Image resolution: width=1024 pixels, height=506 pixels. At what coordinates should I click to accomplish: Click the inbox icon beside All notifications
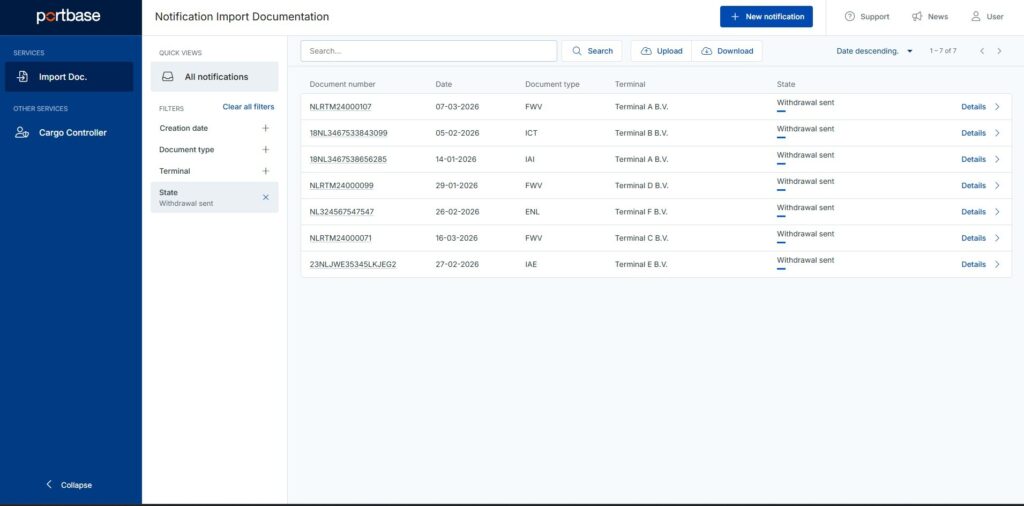168,77
